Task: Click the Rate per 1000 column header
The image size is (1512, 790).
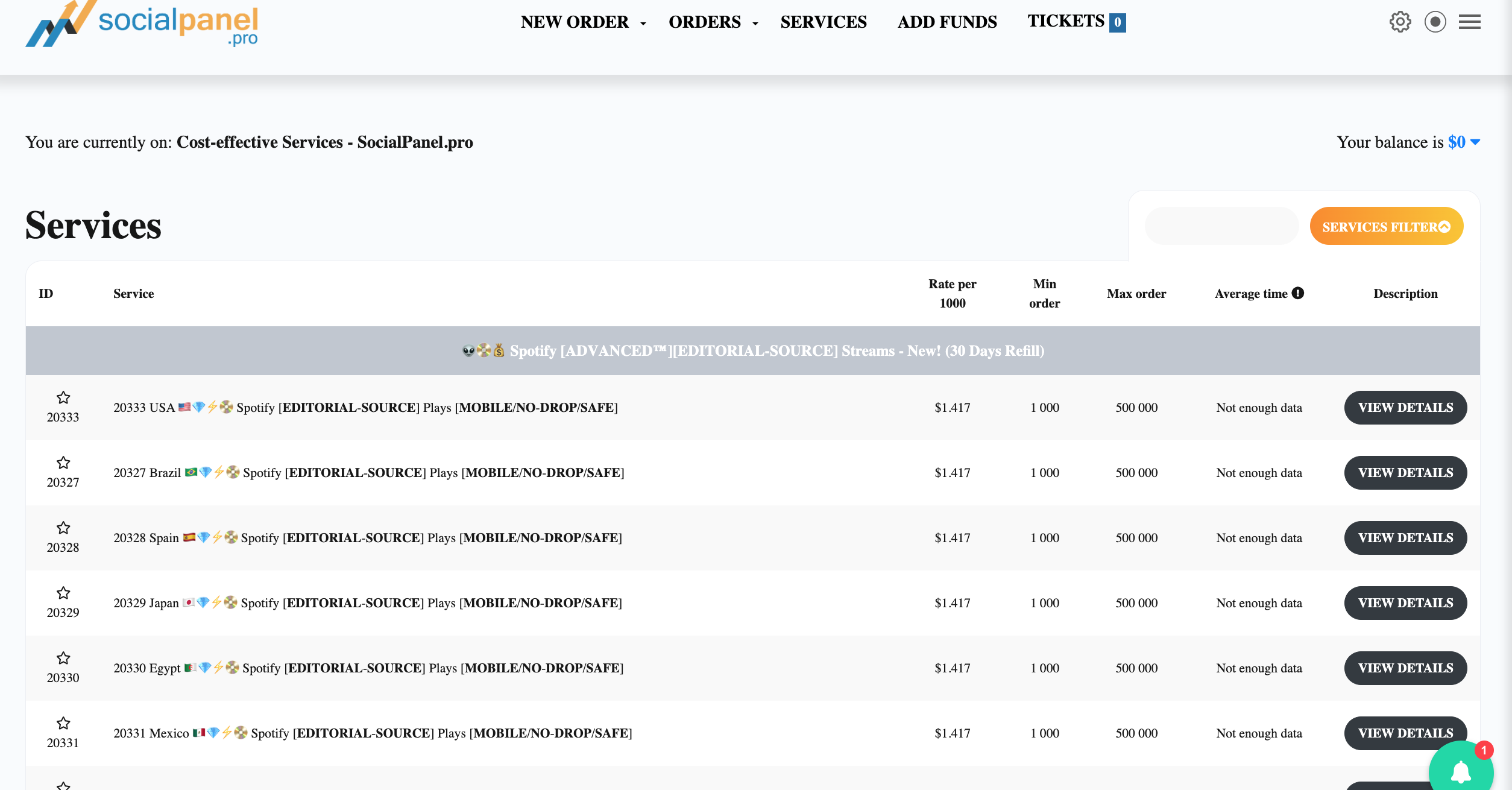Action: [x=953, y=294]
